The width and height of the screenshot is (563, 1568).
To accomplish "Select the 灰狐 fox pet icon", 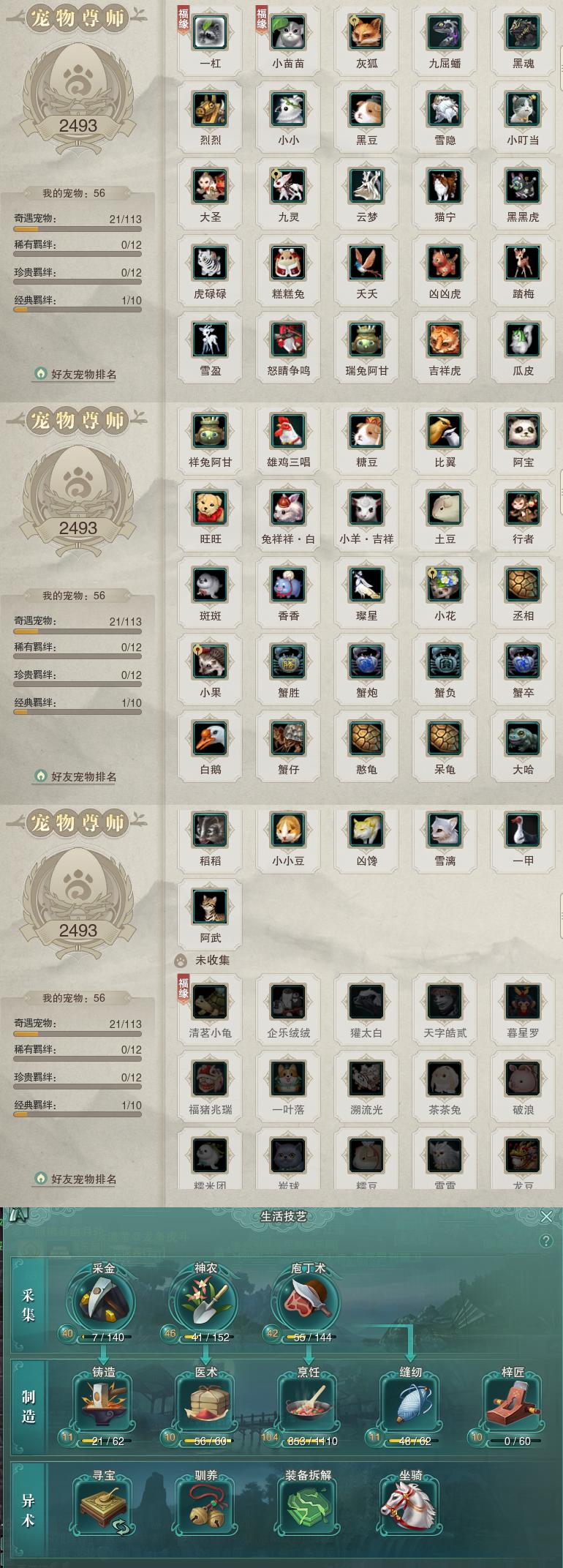I will (366, 33).
